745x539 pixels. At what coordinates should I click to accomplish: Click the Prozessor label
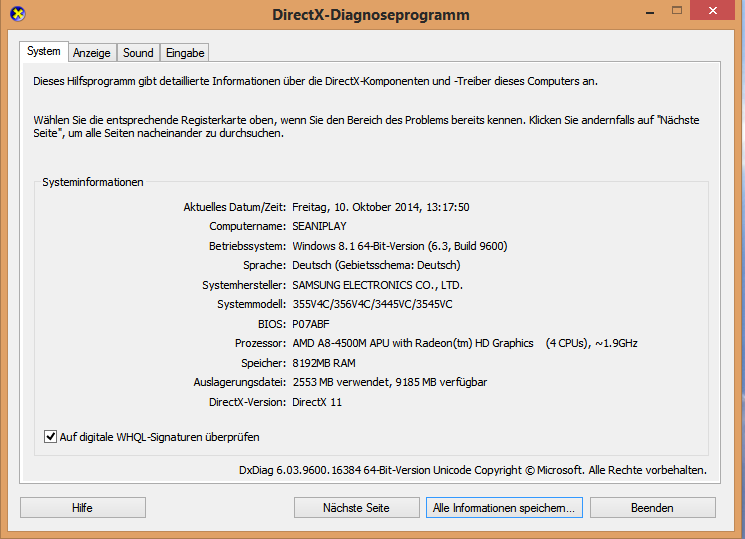[x=260, y=343]
